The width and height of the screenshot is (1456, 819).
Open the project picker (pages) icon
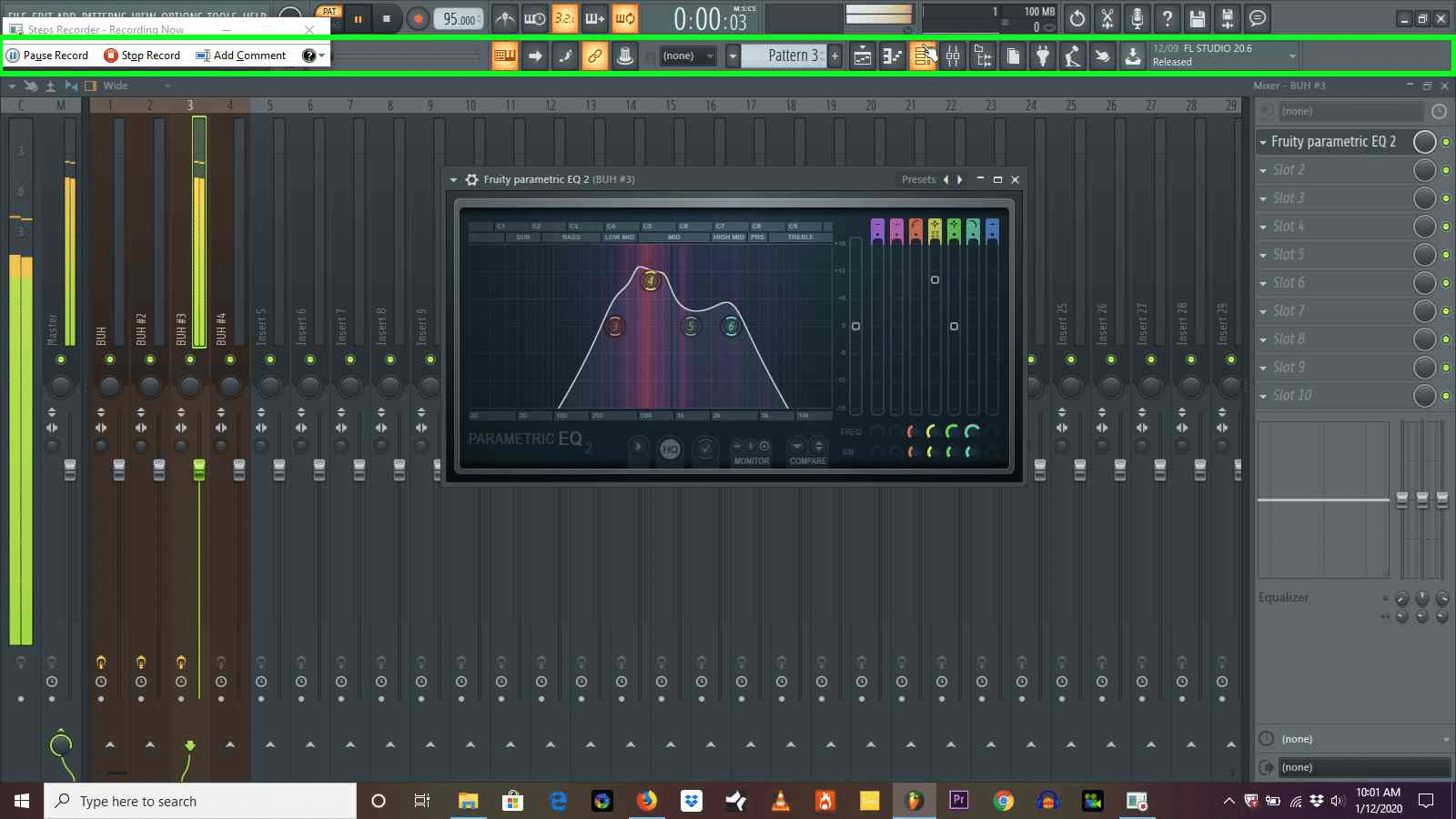point(1013,56)
